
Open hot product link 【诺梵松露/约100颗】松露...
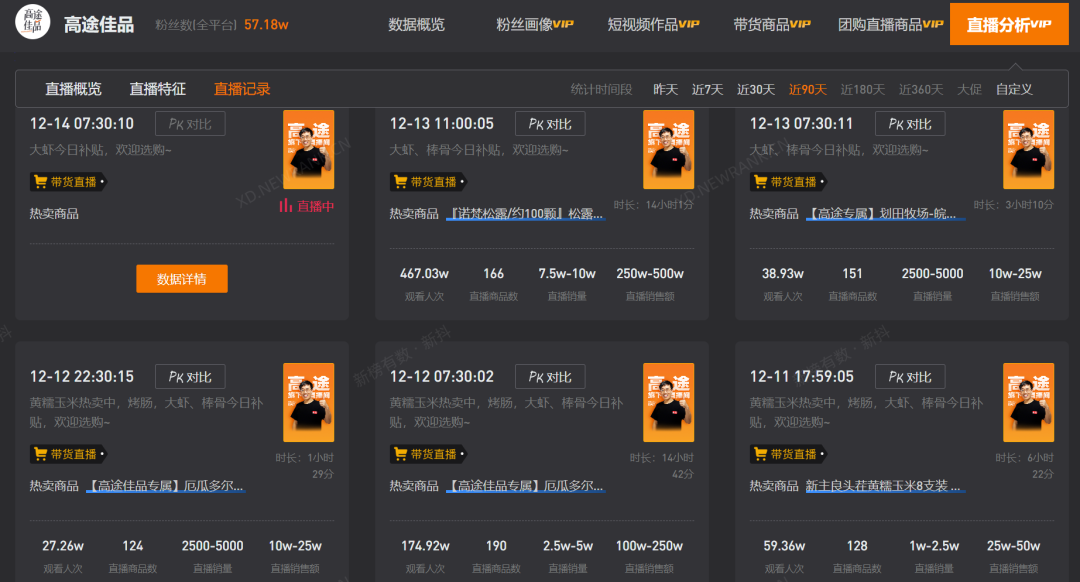point(526,214)
